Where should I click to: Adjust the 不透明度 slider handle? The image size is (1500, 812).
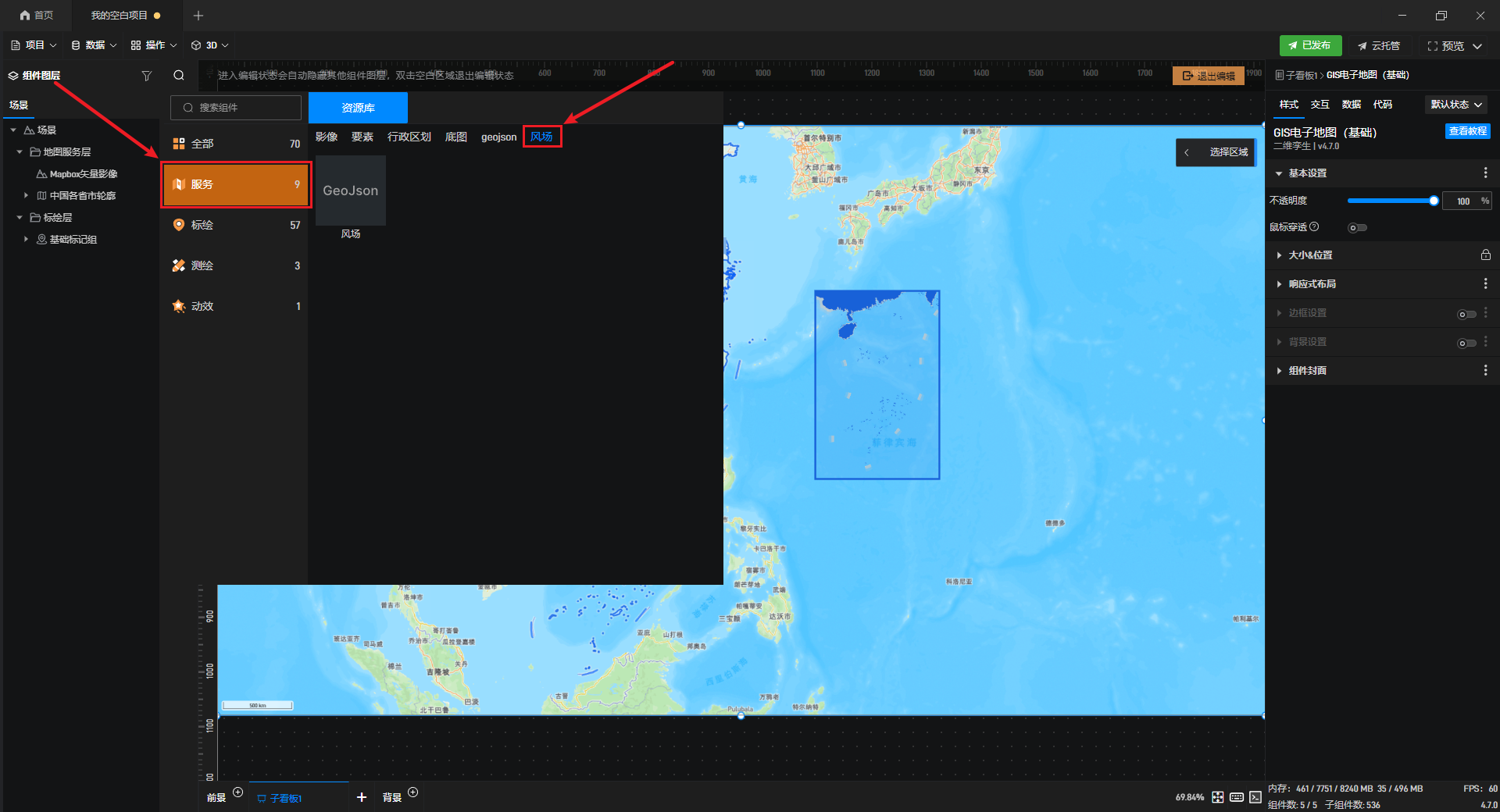click(x=1434, y=201)
